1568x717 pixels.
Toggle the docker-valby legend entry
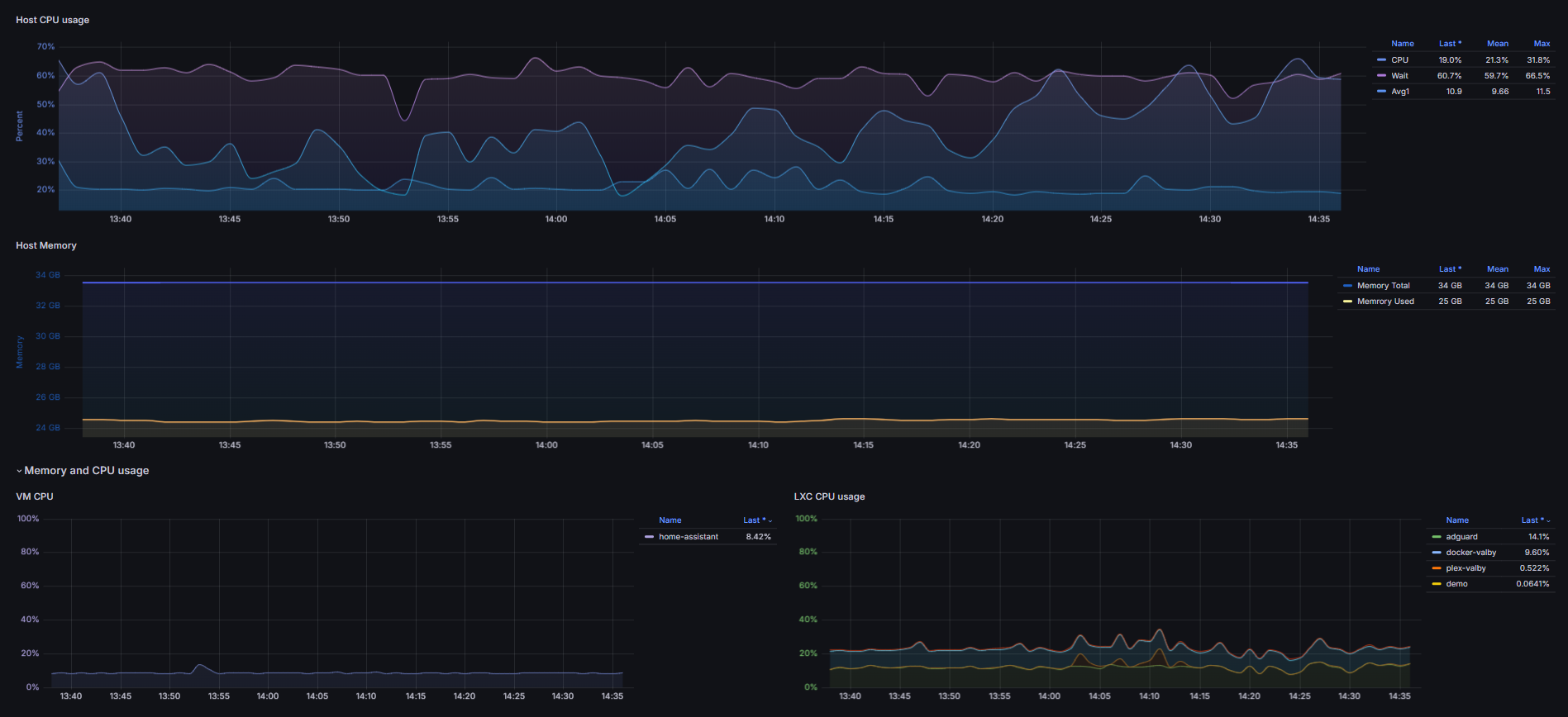[x=1471, y=553]
